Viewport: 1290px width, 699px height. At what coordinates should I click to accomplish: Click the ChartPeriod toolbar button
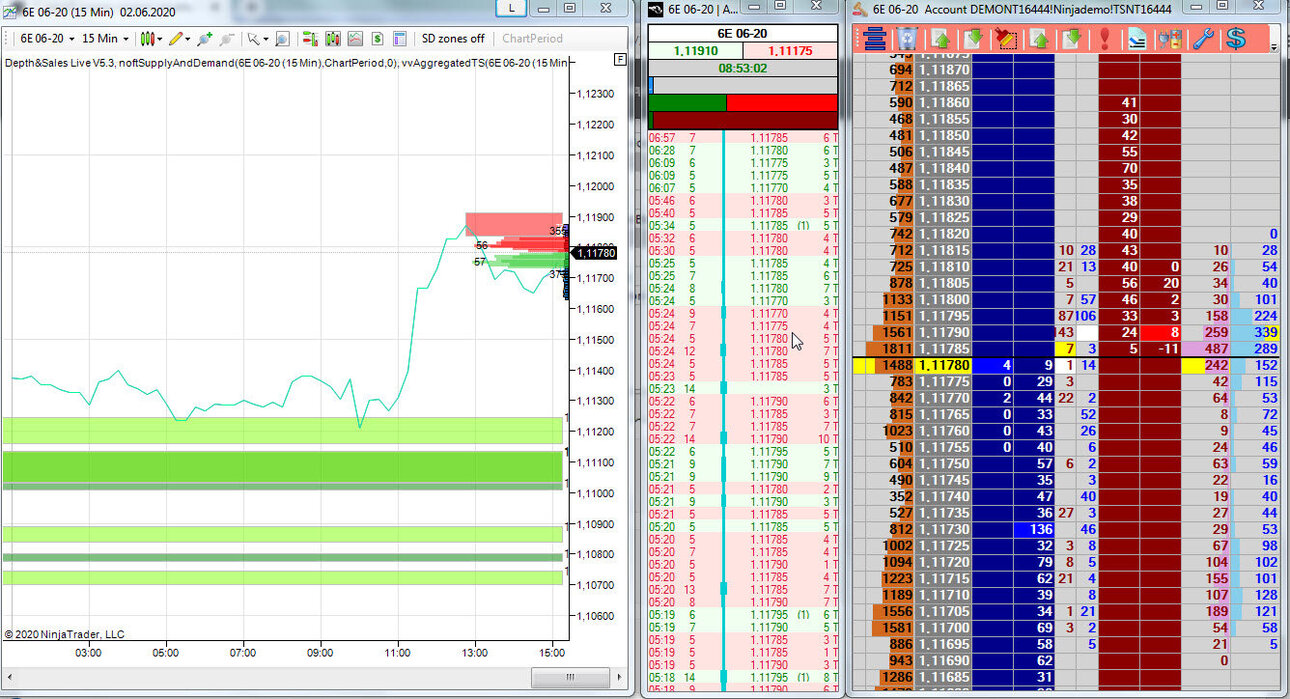tap(532, 39)
